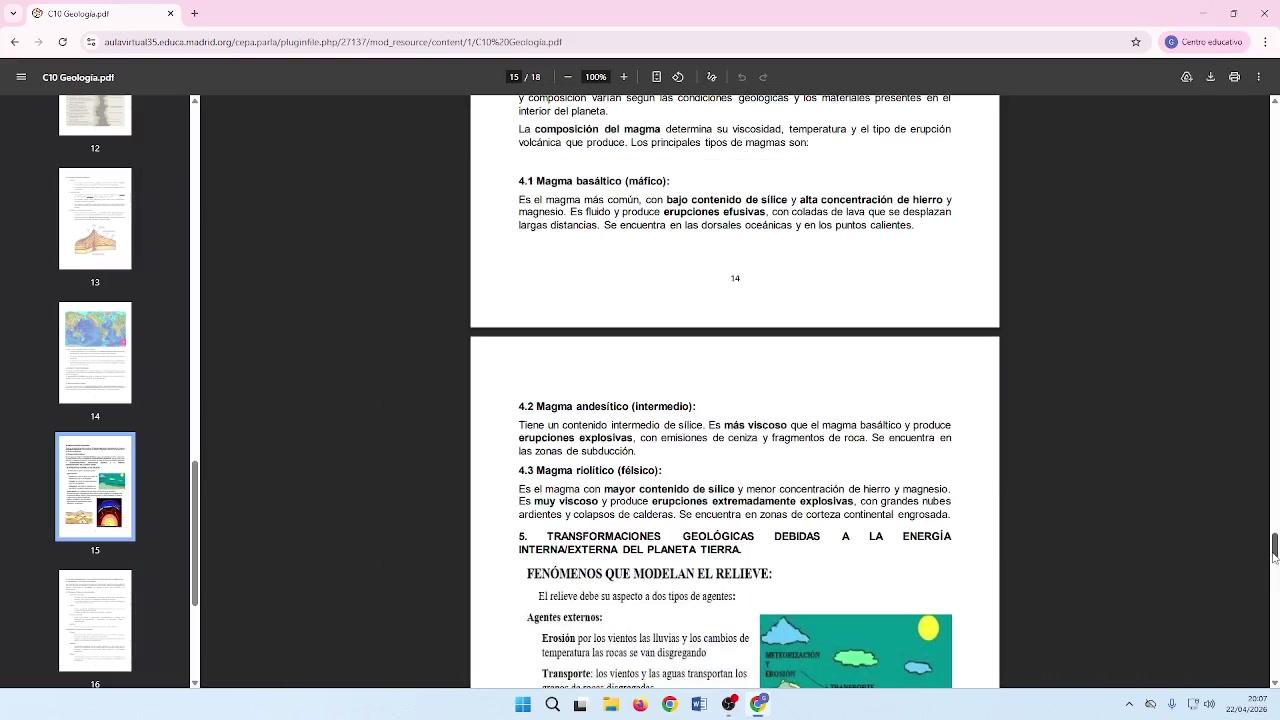Open the volume tray icon
The height and width of the screenshot is (720, 1280).
click(x=1210, y=704)
